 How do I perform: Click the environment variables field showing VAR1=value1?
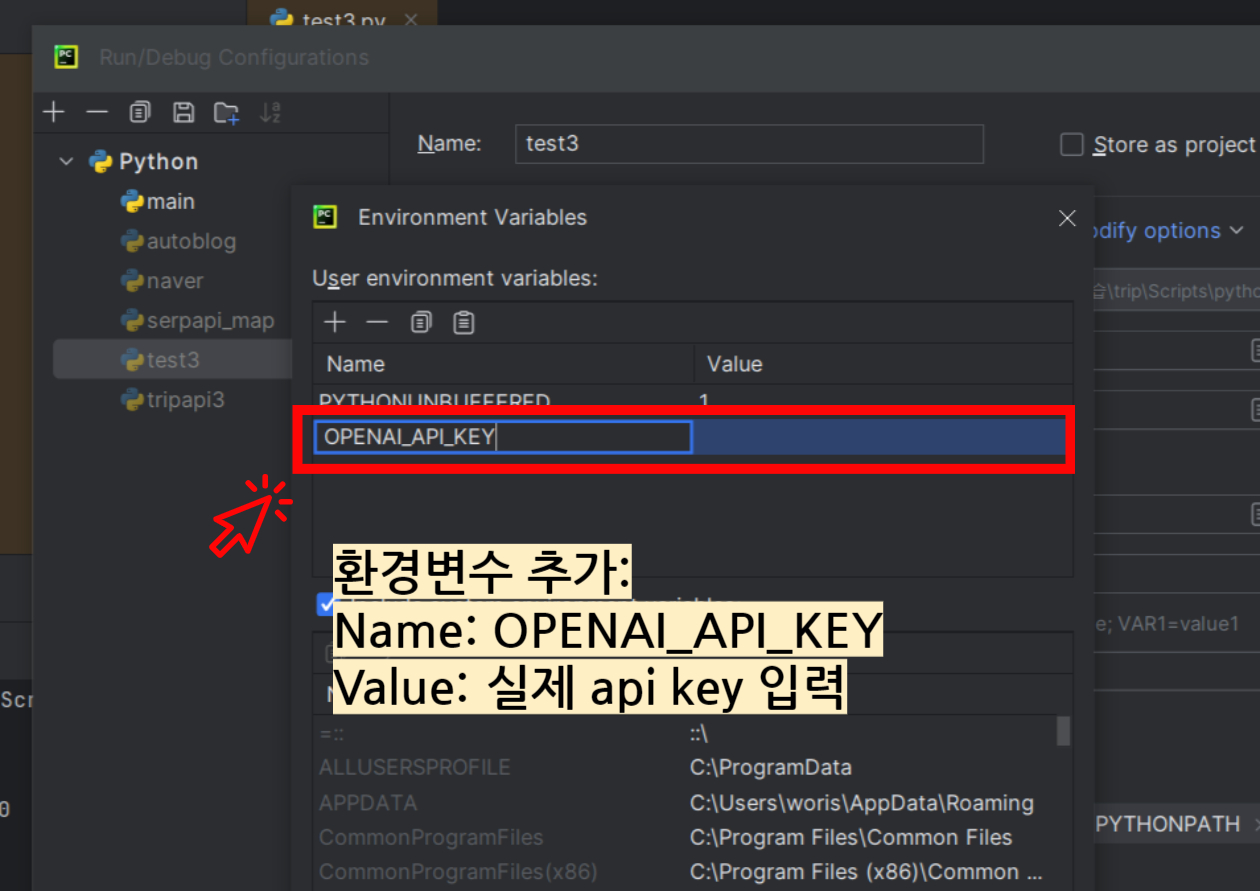pos(1175,624)
